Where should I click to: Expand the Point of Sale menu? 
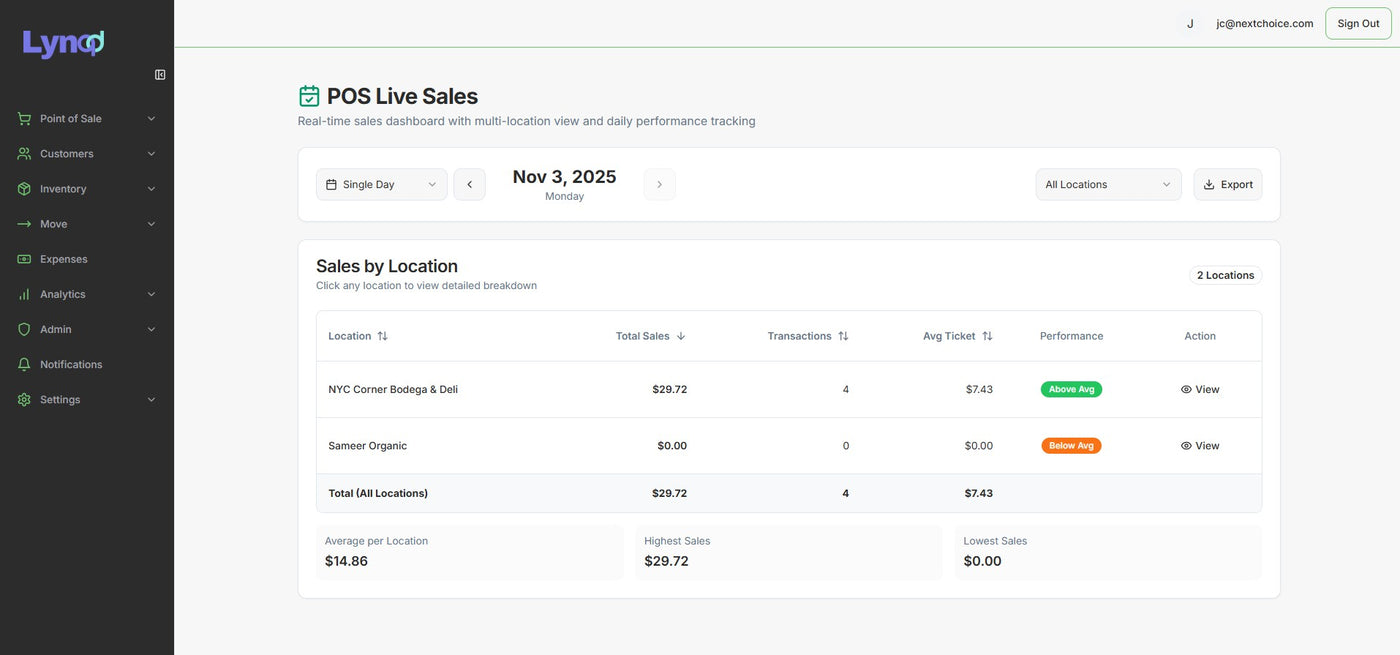tap(87, 119)
